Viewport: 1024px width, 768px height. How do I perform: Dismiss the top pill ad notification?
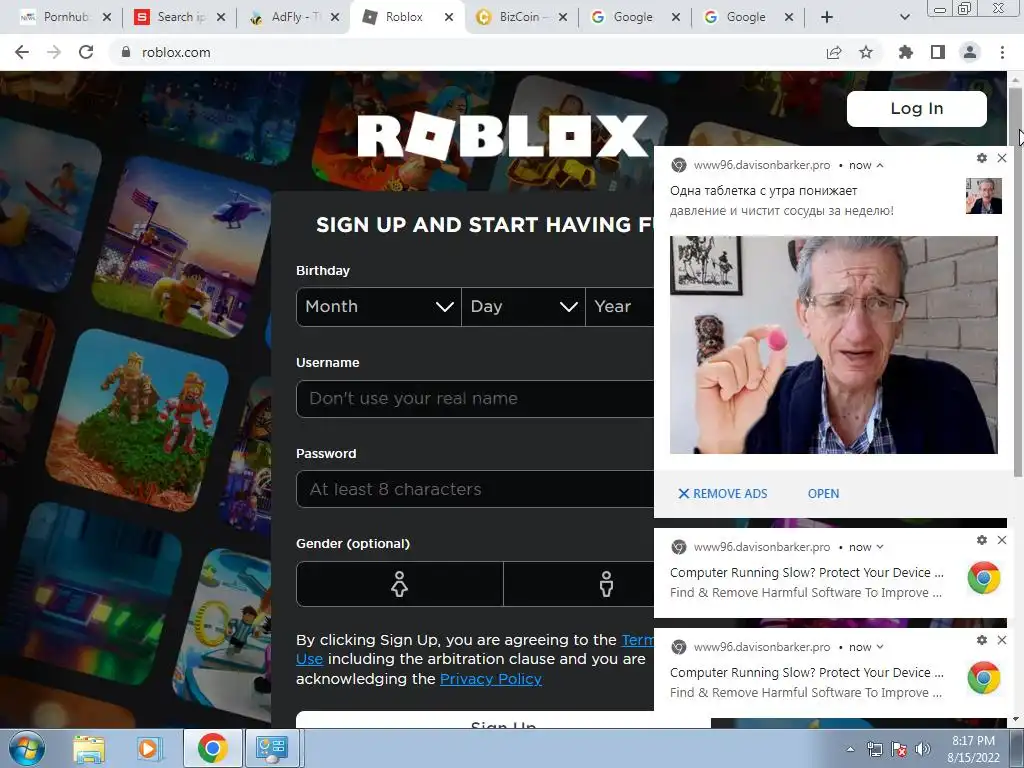(x=1002, y=158)
